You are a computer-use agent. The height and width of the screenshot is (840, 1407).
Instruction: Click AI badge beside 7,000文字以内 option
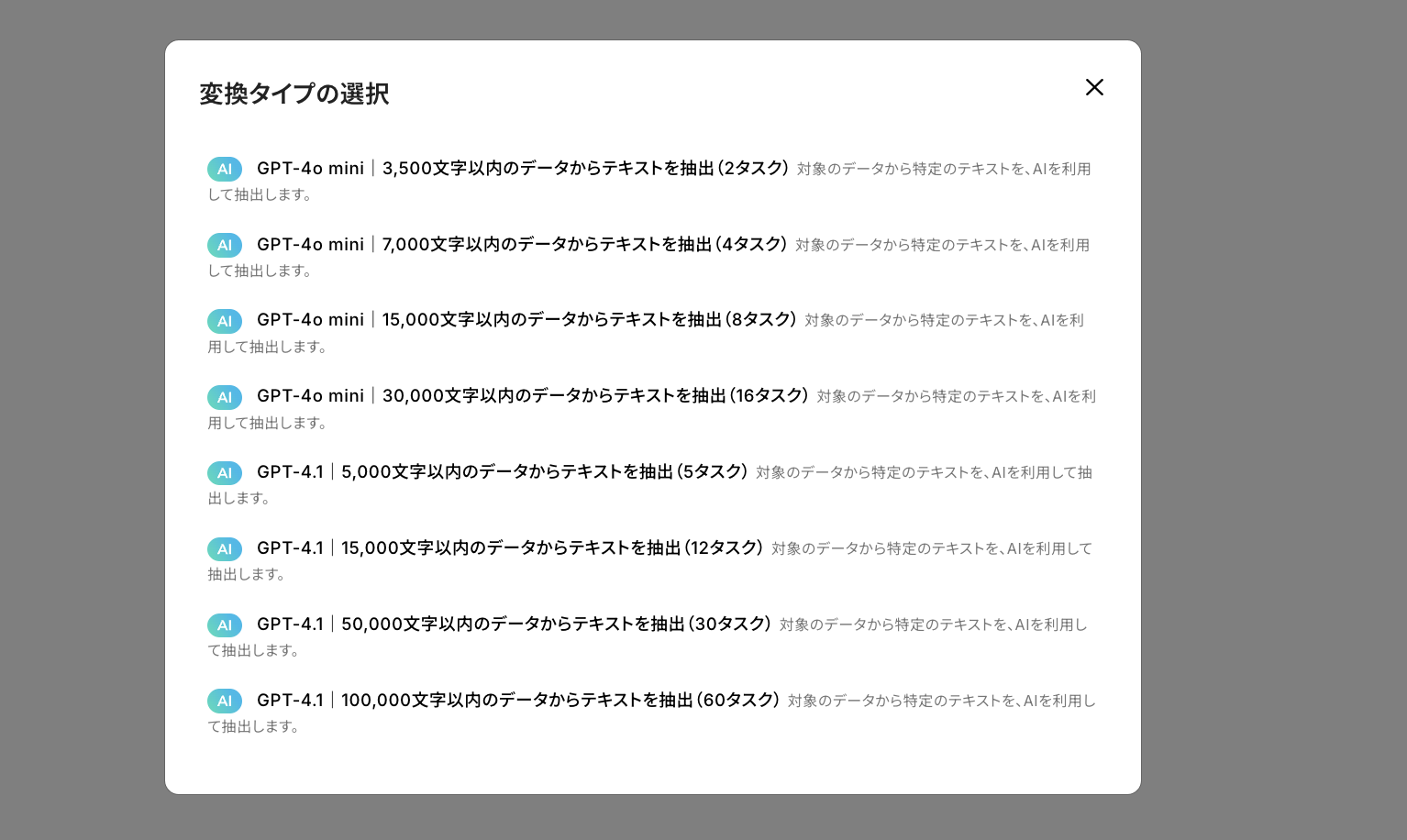tap(225, 245)
